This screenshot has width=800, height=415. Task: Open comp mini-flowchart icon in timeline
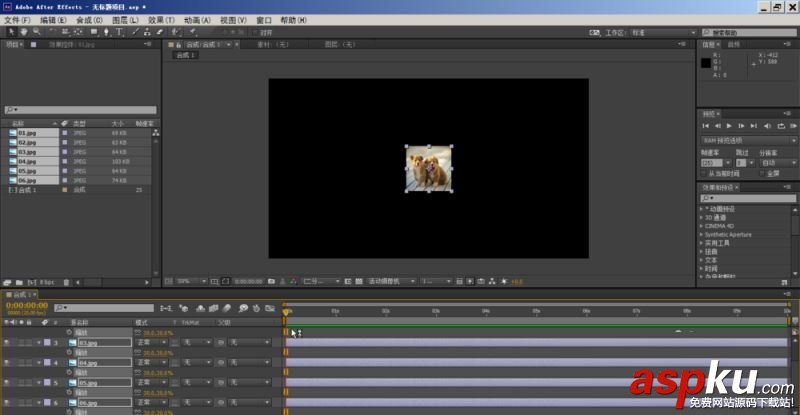166,308
